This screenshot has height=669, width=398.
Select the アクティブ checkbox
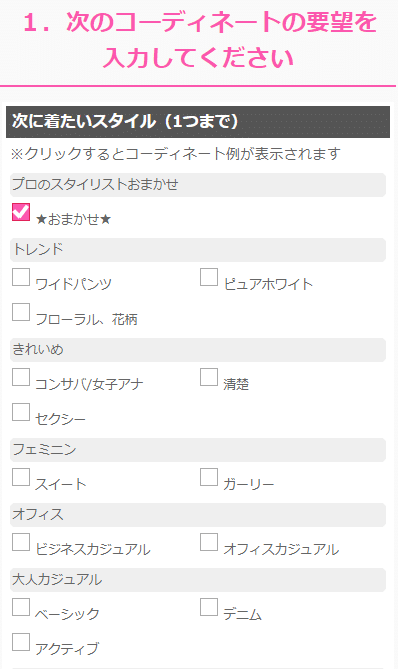(21, 642)
